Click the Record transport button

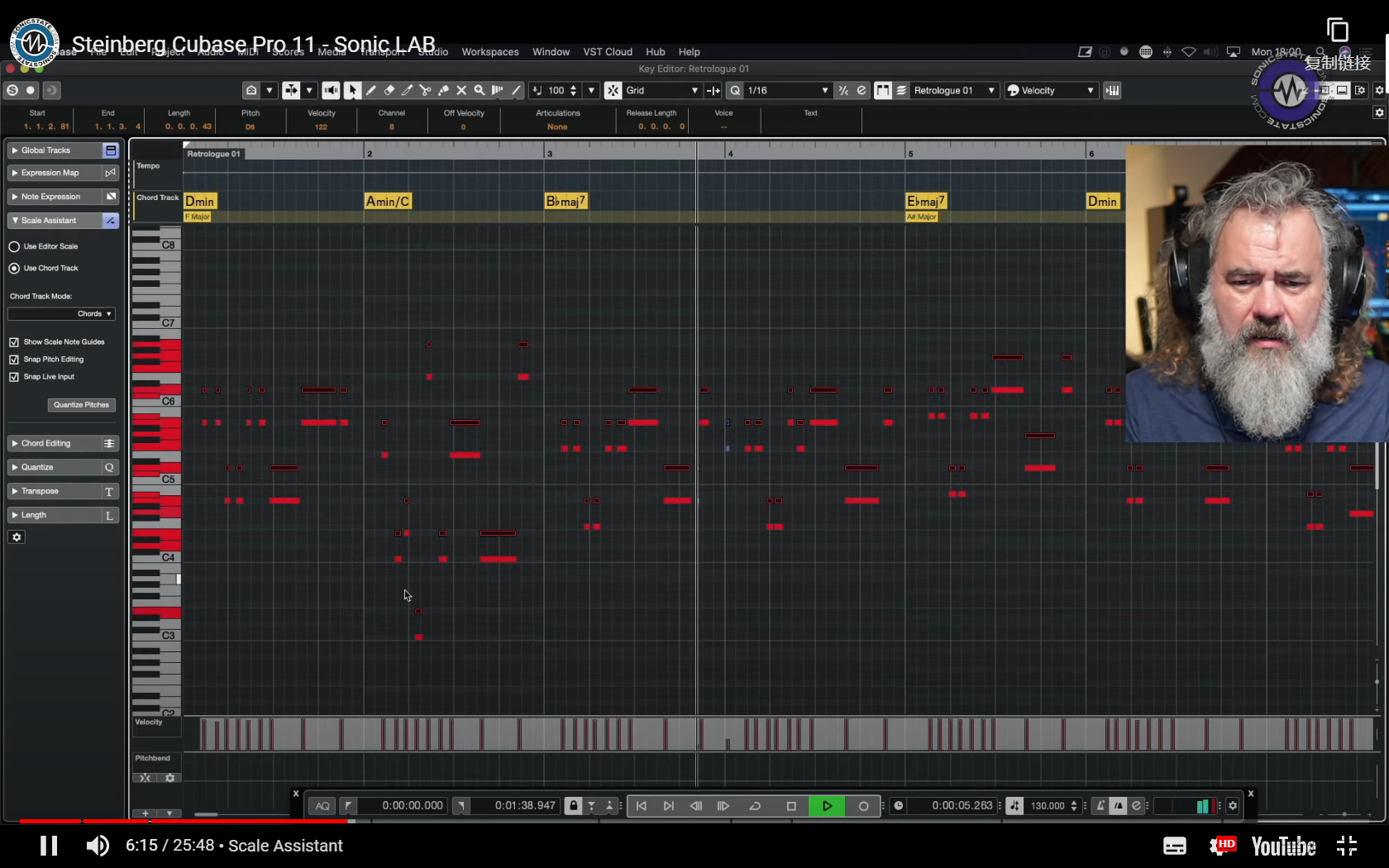point(864,806)
